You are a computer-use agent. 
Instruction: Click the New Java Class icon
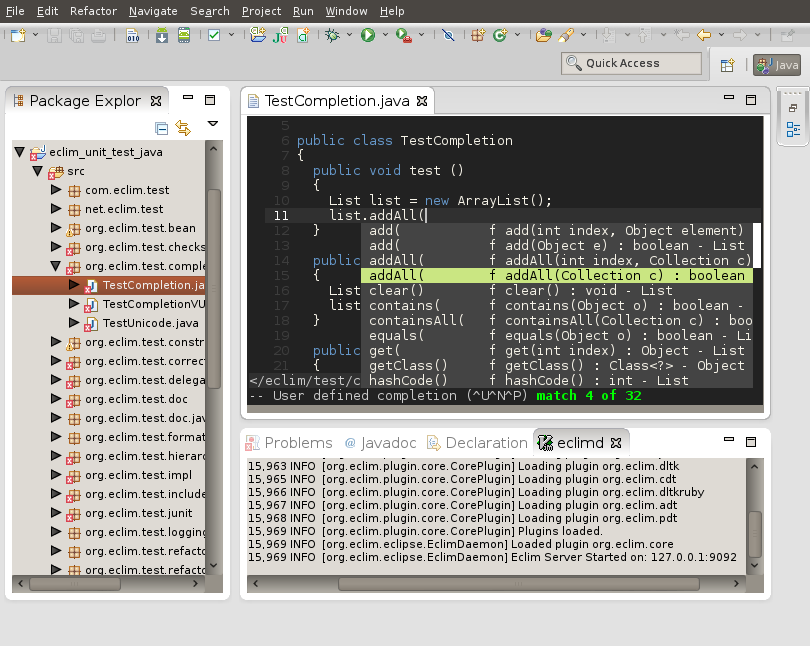[x=499, y=35]
